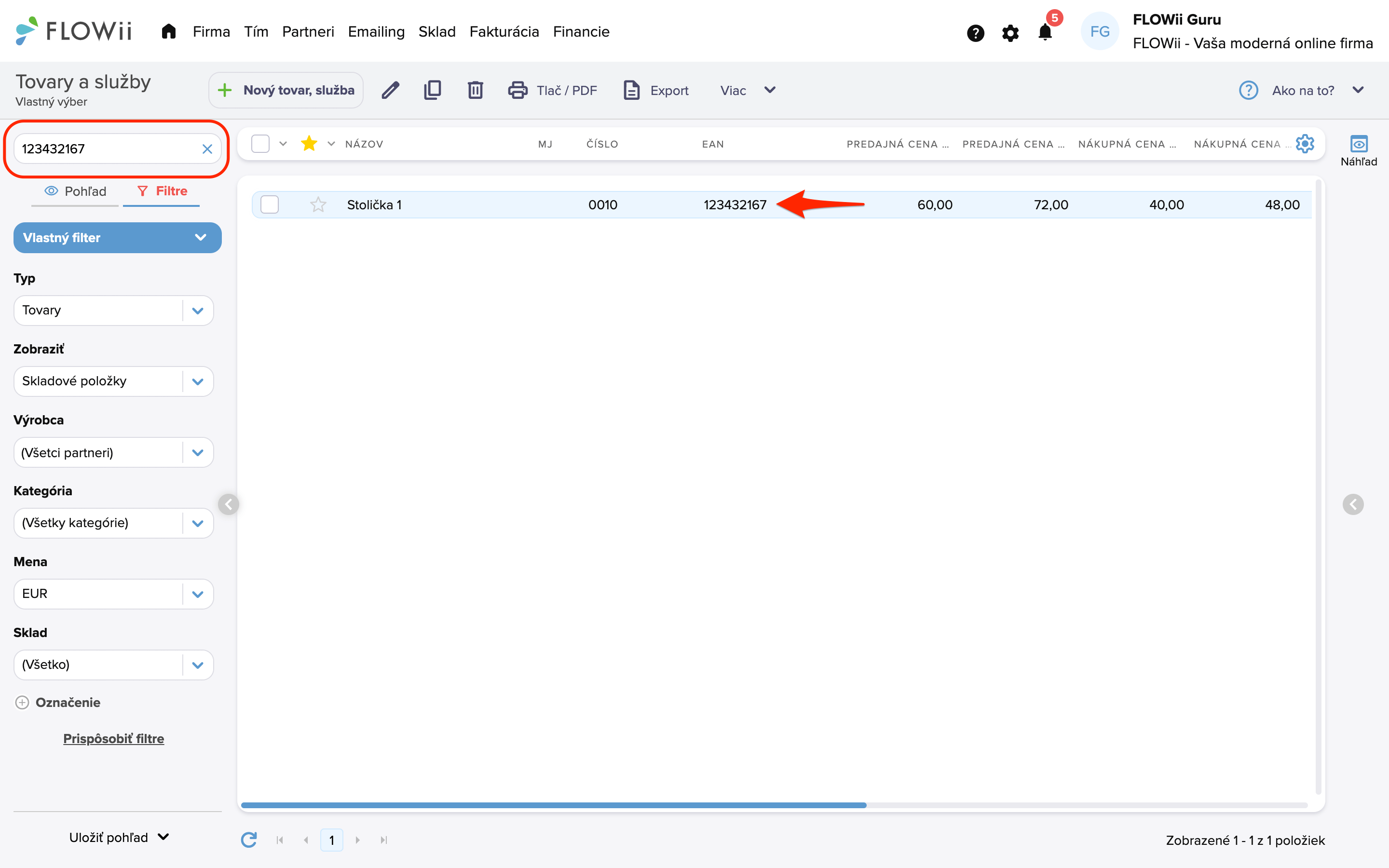Open the help question mark icon

coord(975,33)
